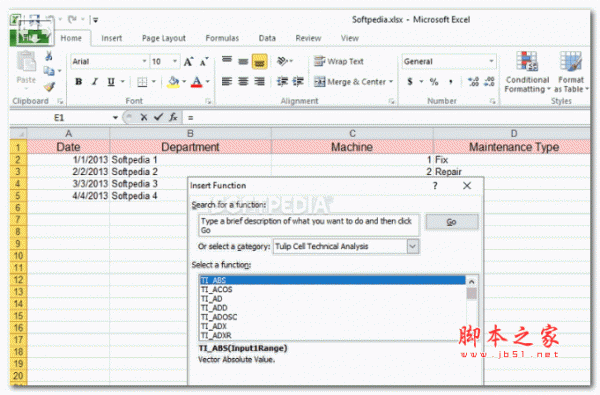Align text left
This screenshot has height=395, width=600.
pyautogui.click(x=227, y=82)
